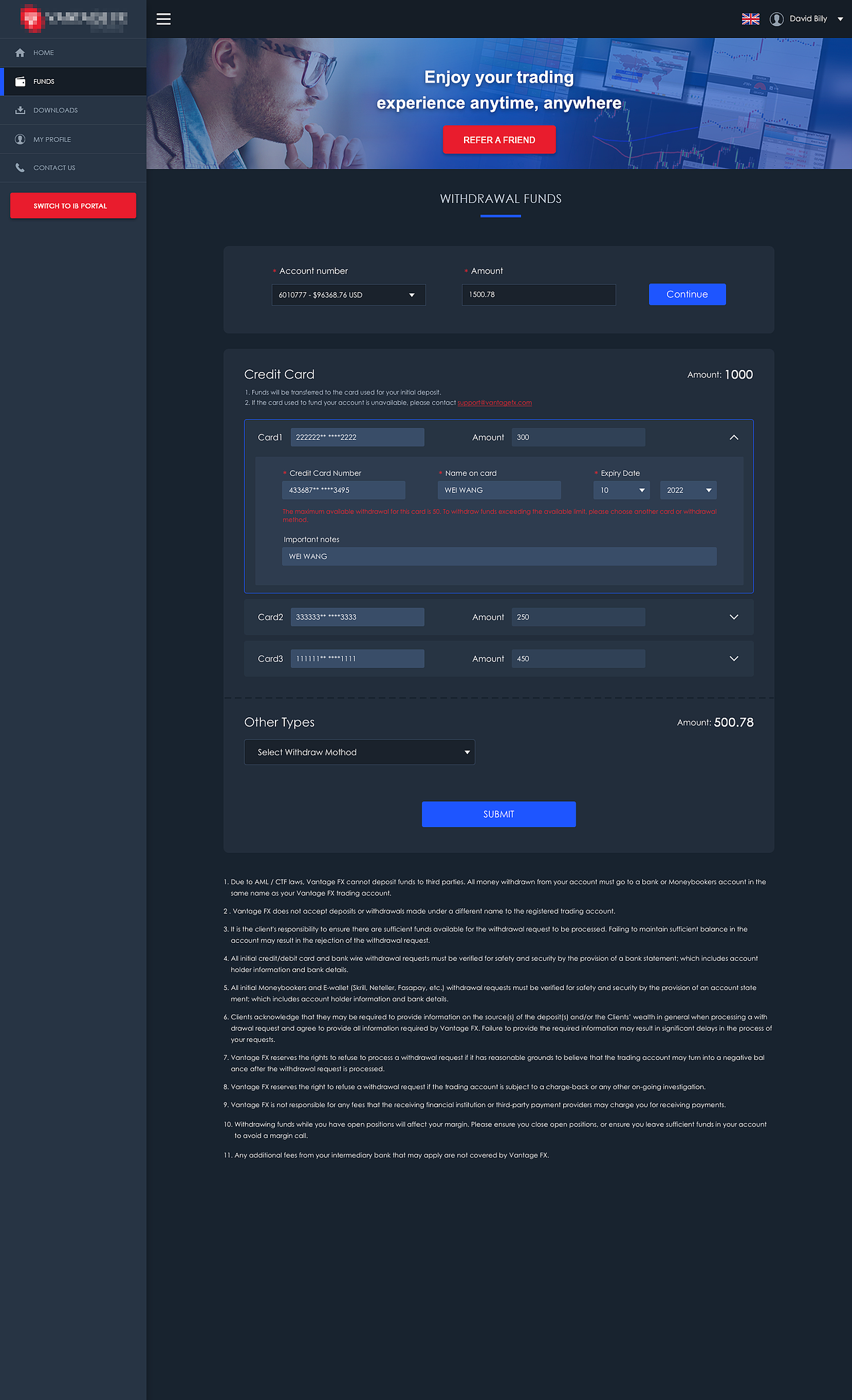The width and height of the screenshot is (852, 1400).
Task: Click Card3 number field 111111** ****1111
Action: click(x=357, y=659)
